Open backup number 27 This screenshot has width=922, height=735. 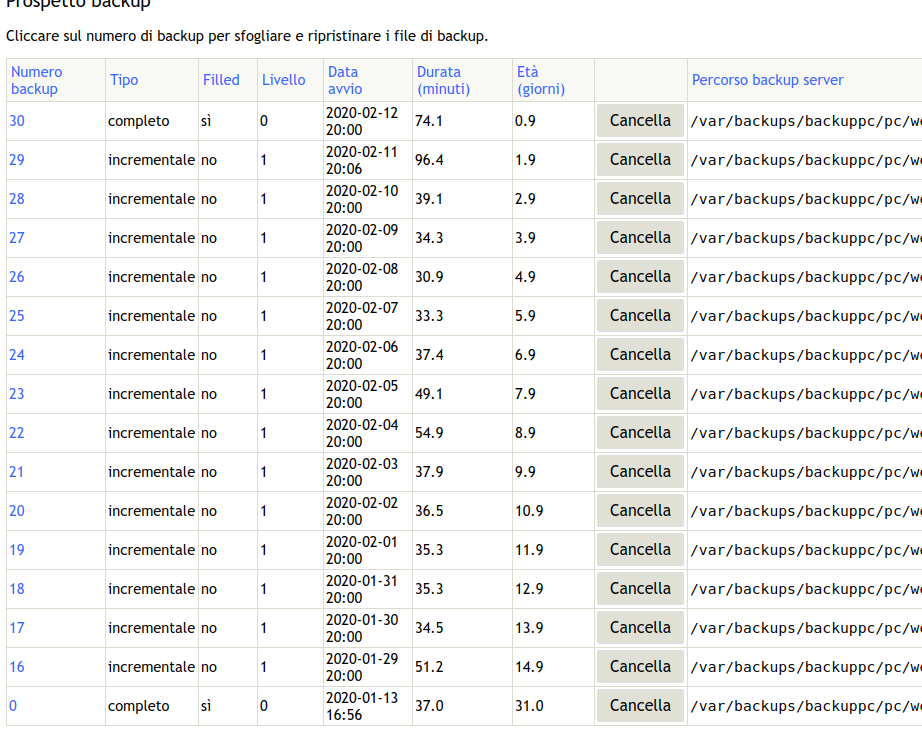coord(17,238)
